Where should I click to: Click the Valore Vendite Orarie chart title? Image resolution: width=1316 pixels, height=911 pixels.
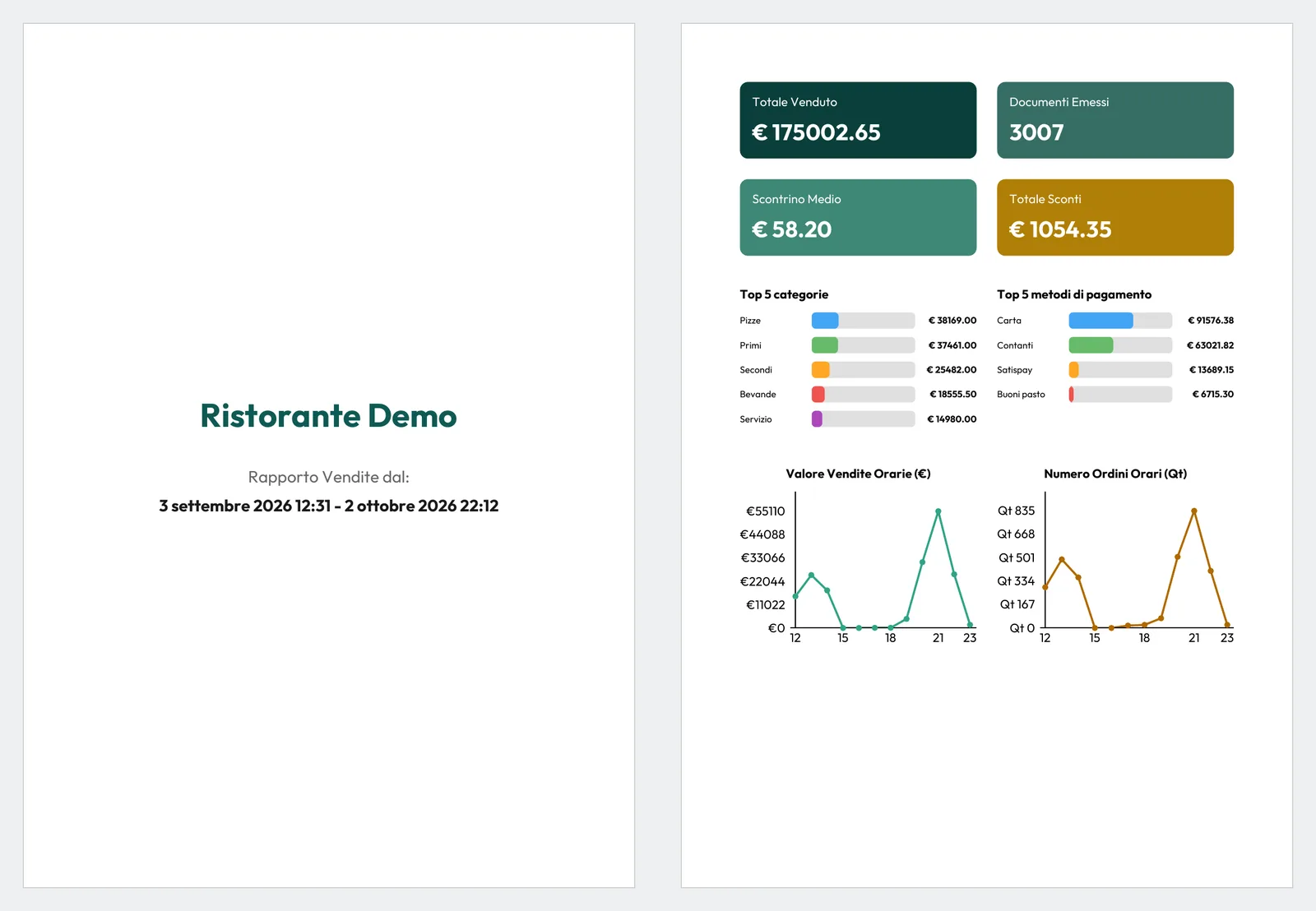pos(858,474)
